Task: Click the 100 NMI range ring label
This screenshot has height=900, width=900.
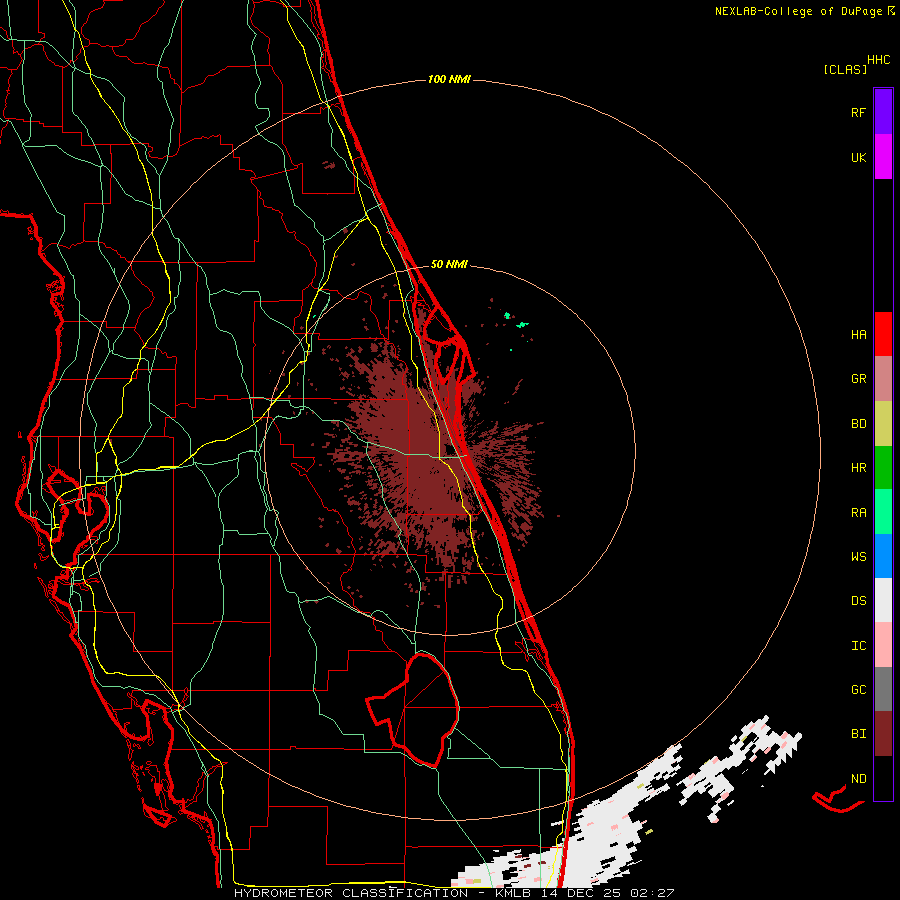Action: [x=449, y=79]
